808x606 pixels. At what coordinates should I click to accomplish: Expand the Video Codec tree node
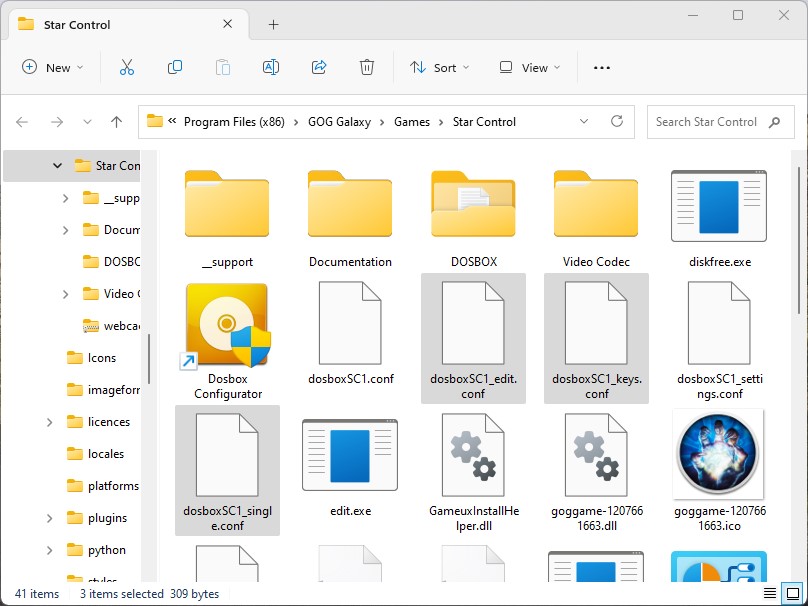pos(65,294)
